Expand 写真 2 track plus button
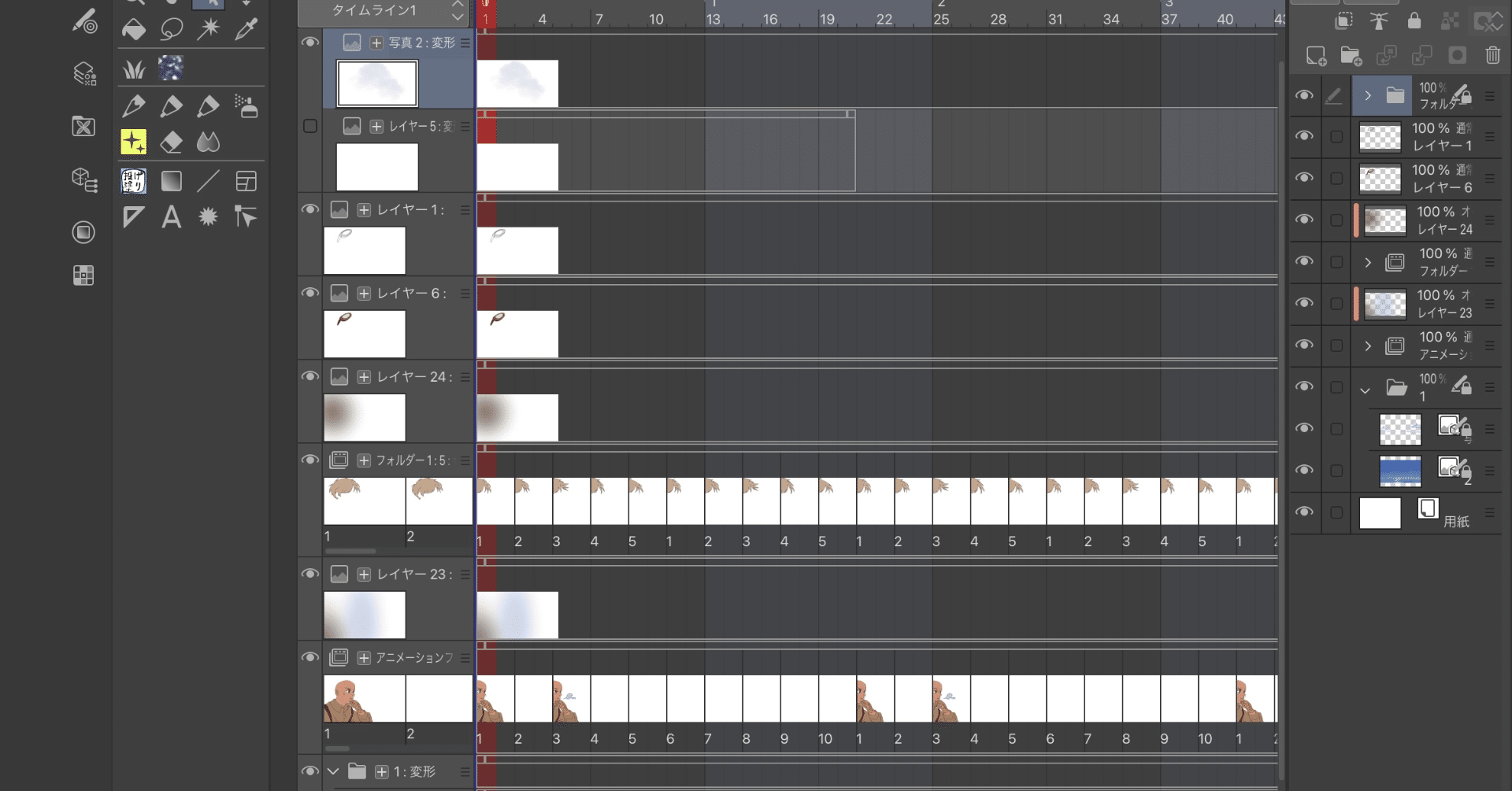 point(376,43)
